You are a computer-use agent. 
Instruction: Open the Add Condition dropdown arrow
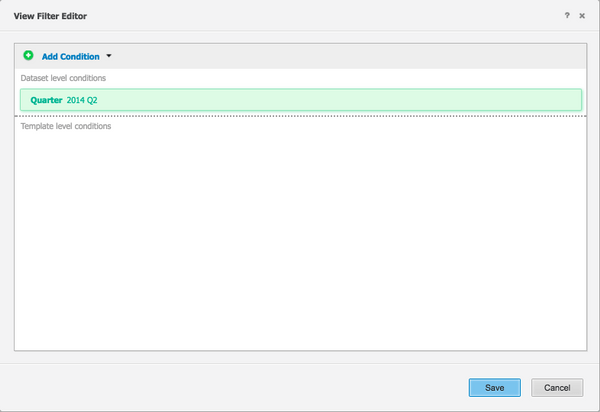(x=109, y=56)
